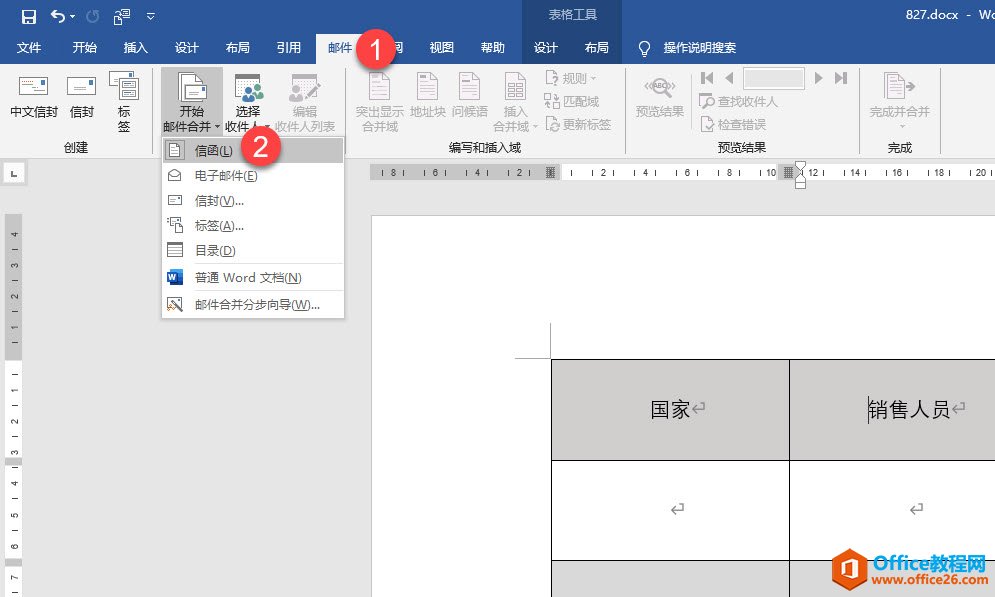Switch to the 设计 tab next to 插入
The width and height of the screenshot is (995, 597).
(187, 48)
